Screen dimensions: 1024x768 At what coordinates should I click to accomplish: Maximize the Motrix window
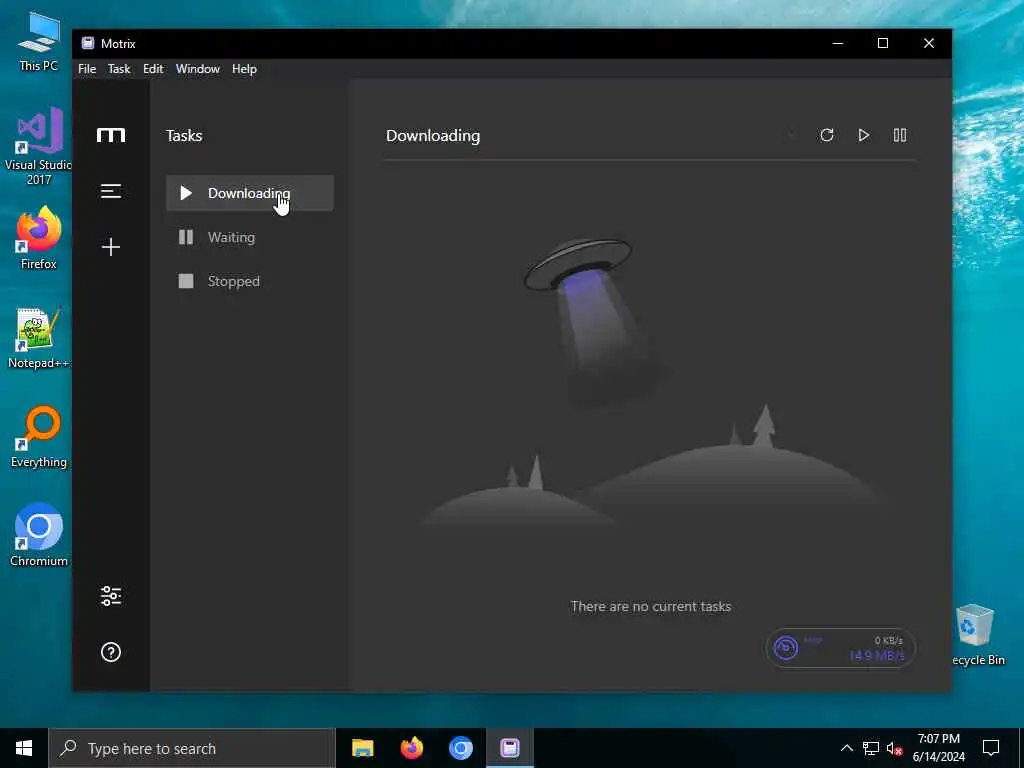(883, 43)
